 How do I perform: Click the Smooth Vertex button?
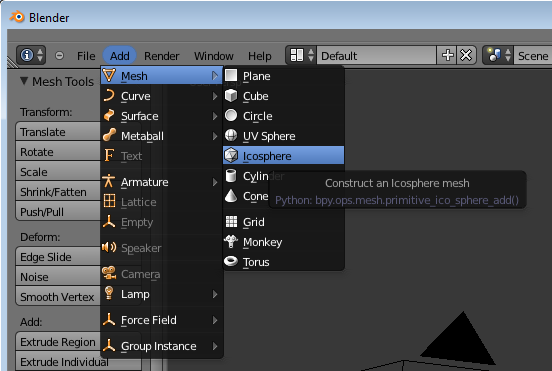tap(58, 297)
